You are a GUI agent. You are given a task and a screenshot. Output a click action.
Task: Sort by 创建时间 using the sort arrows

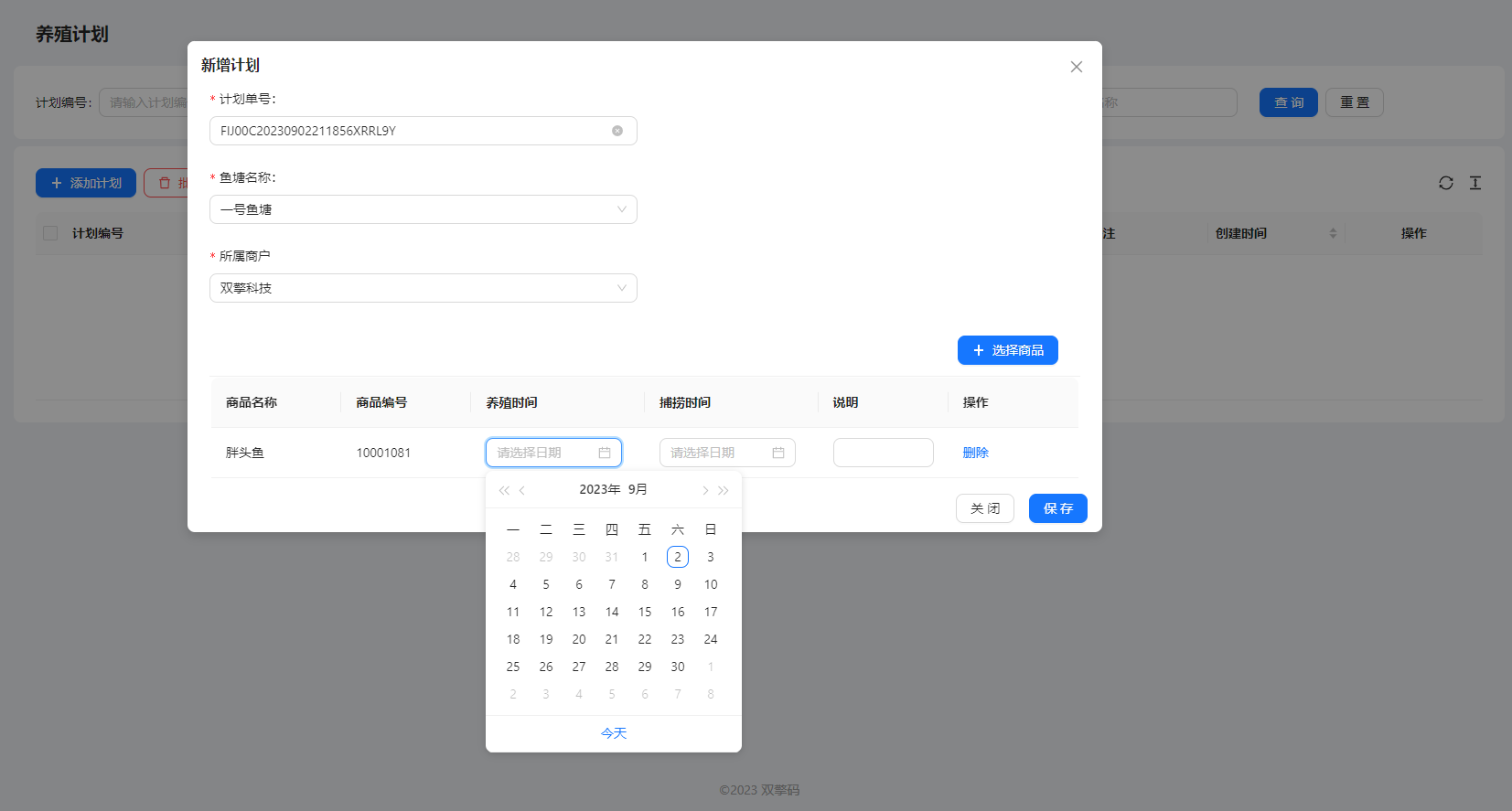click(1333, 233)
